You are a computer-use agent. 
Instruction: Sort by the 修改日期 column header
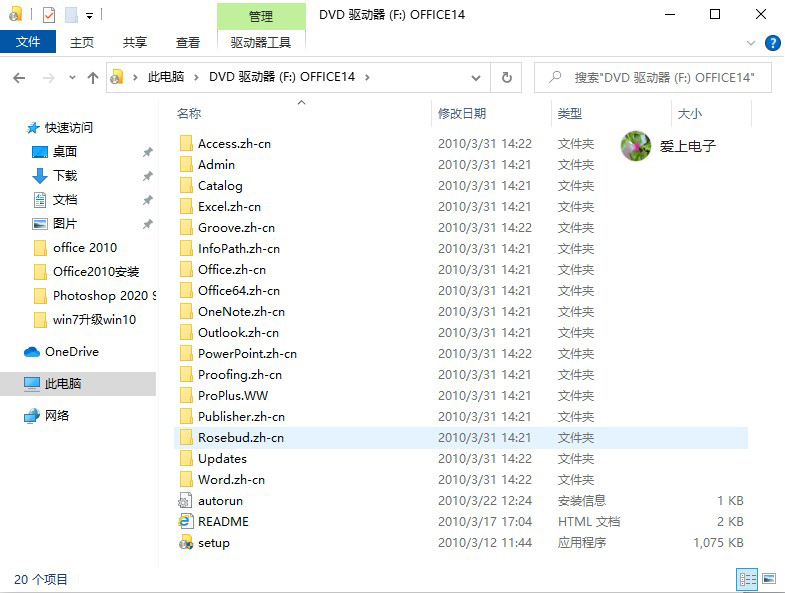pyautogui.click(x=462, y=114)
